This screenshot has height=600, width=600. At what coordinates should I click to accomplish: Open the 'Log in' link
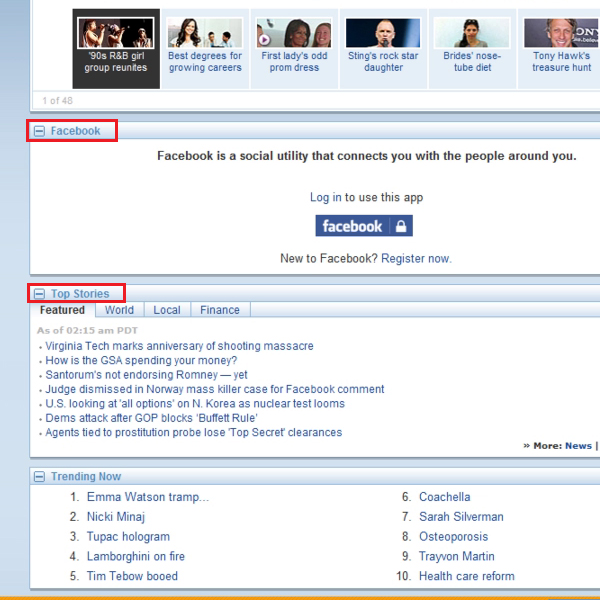326,197
